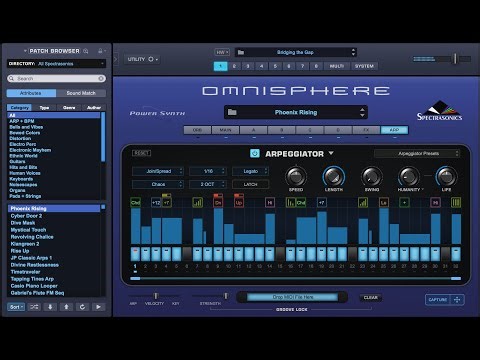Click the play audition icon in browser
This screenshot has width=480, height=360.
pyautogui.click(x=98, y=307)
